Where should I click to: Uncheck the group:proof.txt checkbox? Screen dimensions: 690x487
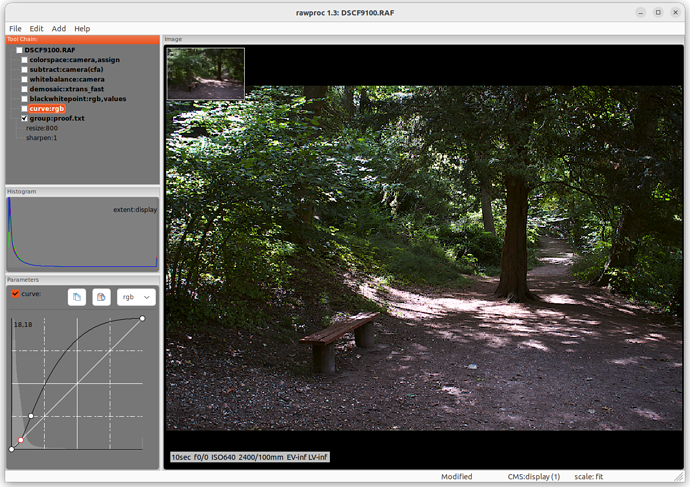(x=25, y=118)
